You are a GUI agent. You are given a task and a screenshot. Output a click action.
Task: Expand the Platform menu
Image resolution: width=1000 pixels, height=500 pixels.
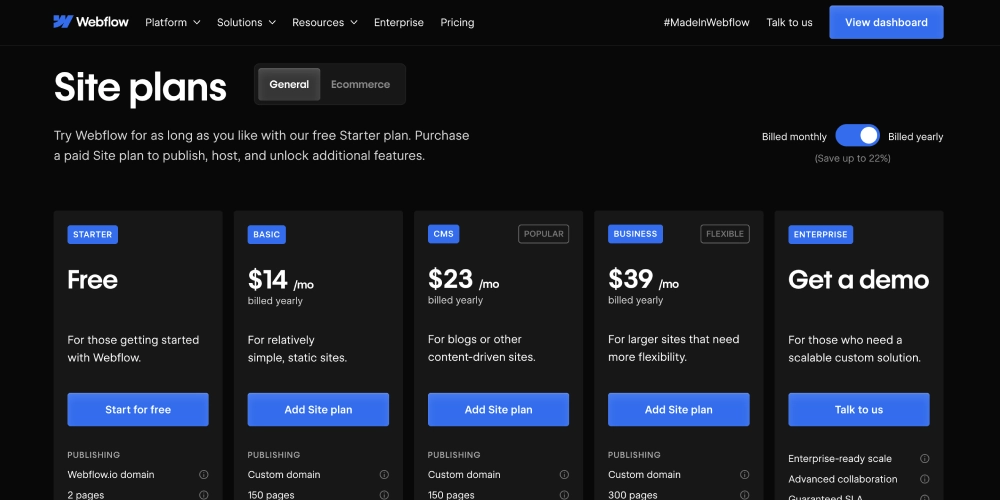pos(173,22)
